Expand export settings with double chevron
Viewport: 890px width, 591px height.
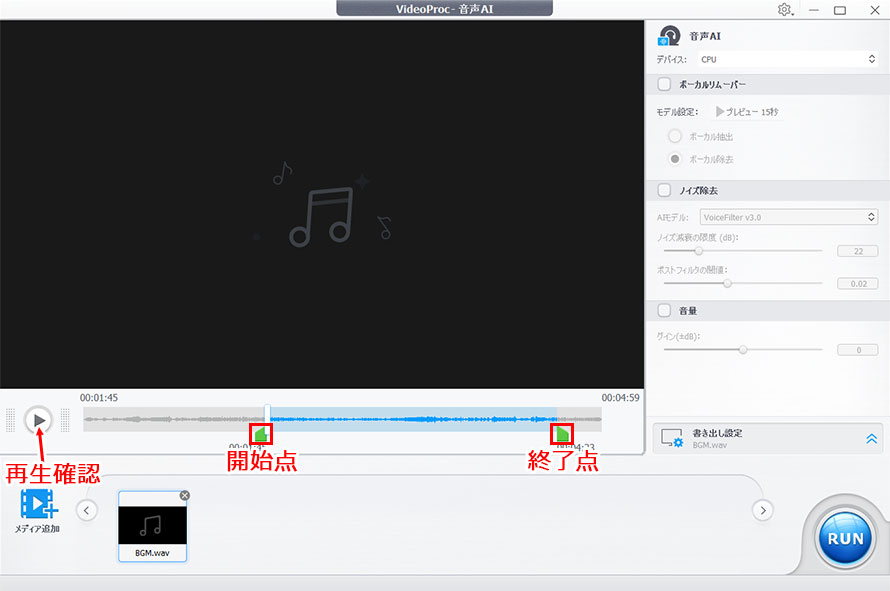pyautogui.click(x=871, y=438)
